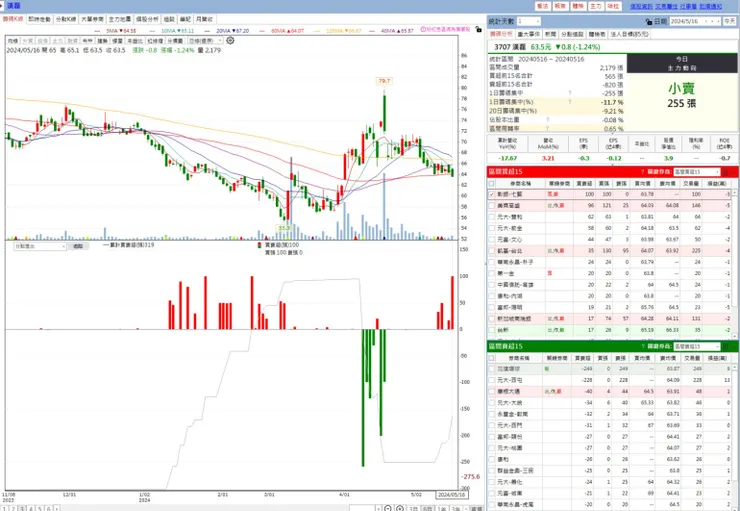Viewport: 740px width, 511px height.
Task: Click the pink info notice above the chart
Action: [x=445, y=29]
